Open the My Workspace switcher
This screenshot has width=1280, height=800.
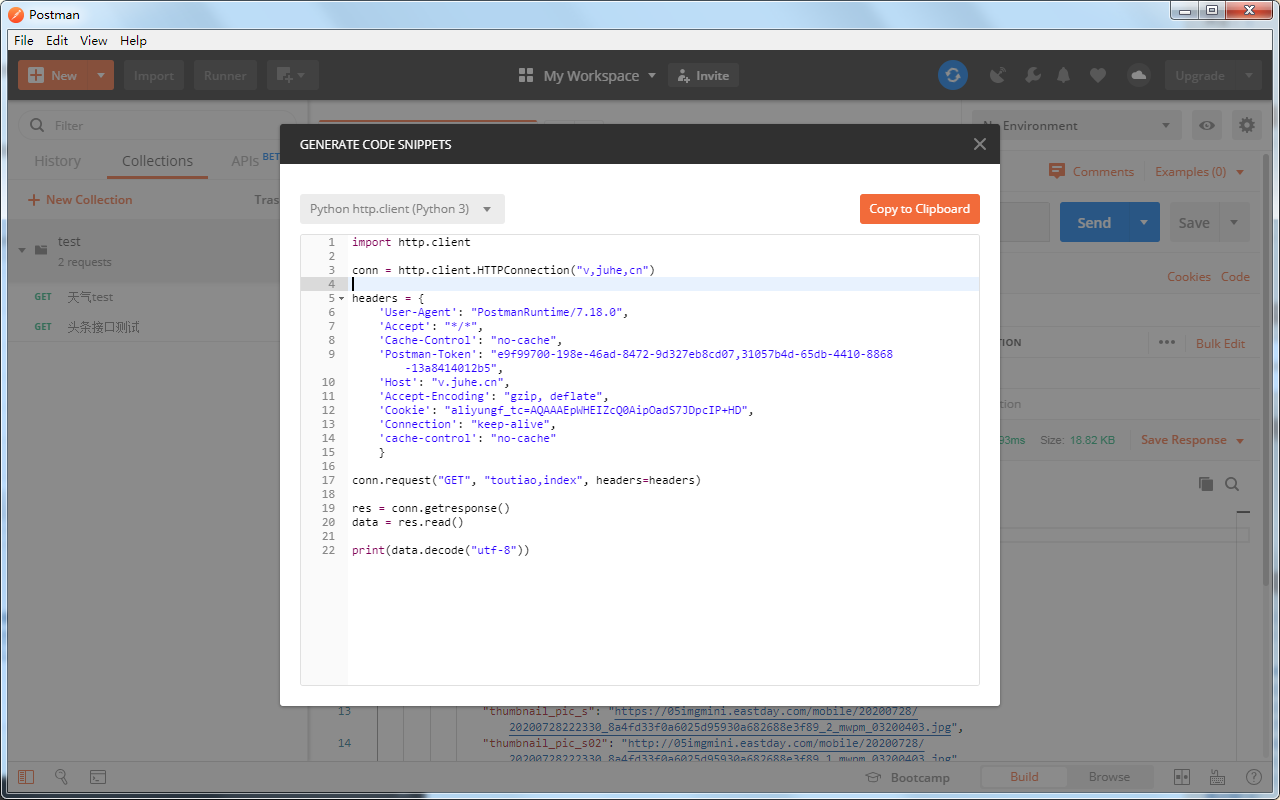[x=587, y=75]
